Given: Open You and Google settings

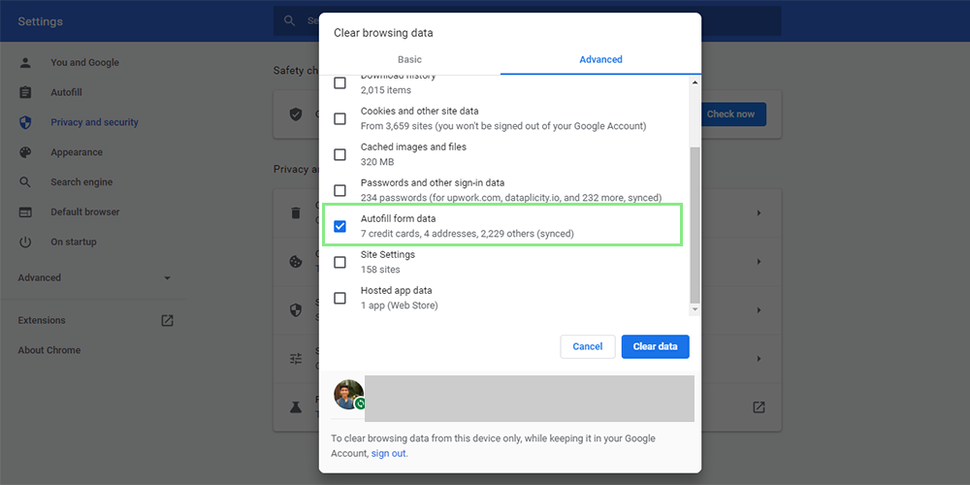Looking at the screenshot, I should click(85, 62).
